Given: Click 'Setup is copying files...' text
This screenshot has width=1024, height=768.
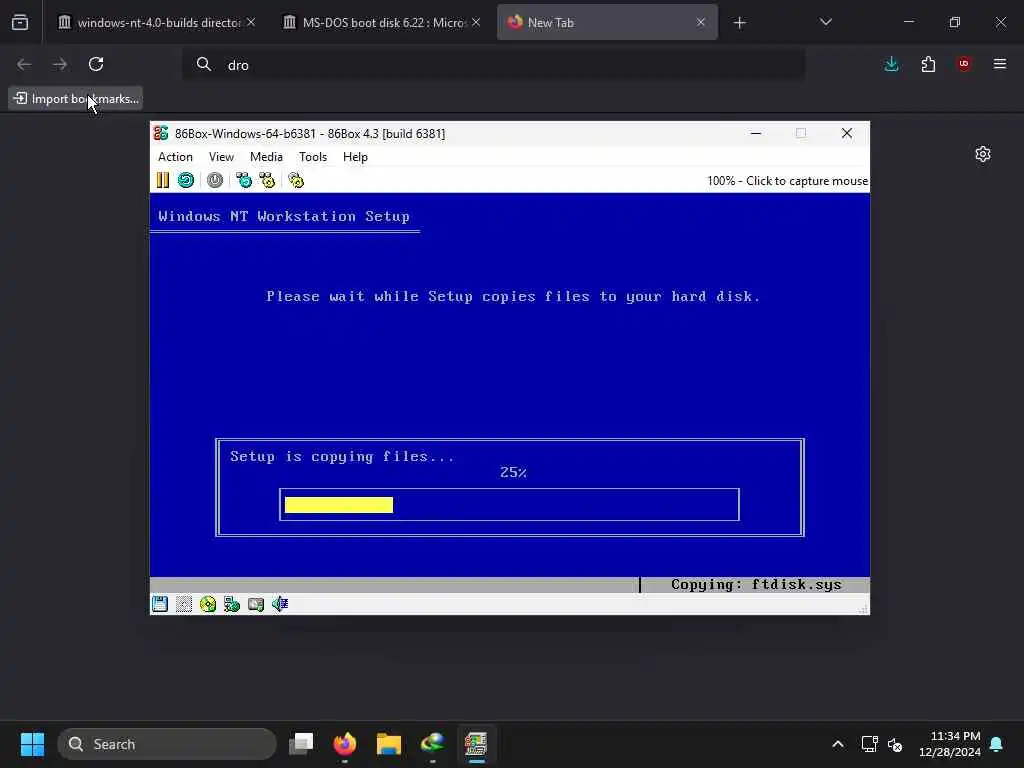Looking at the screenshot, I should click(x=342, y=456).
